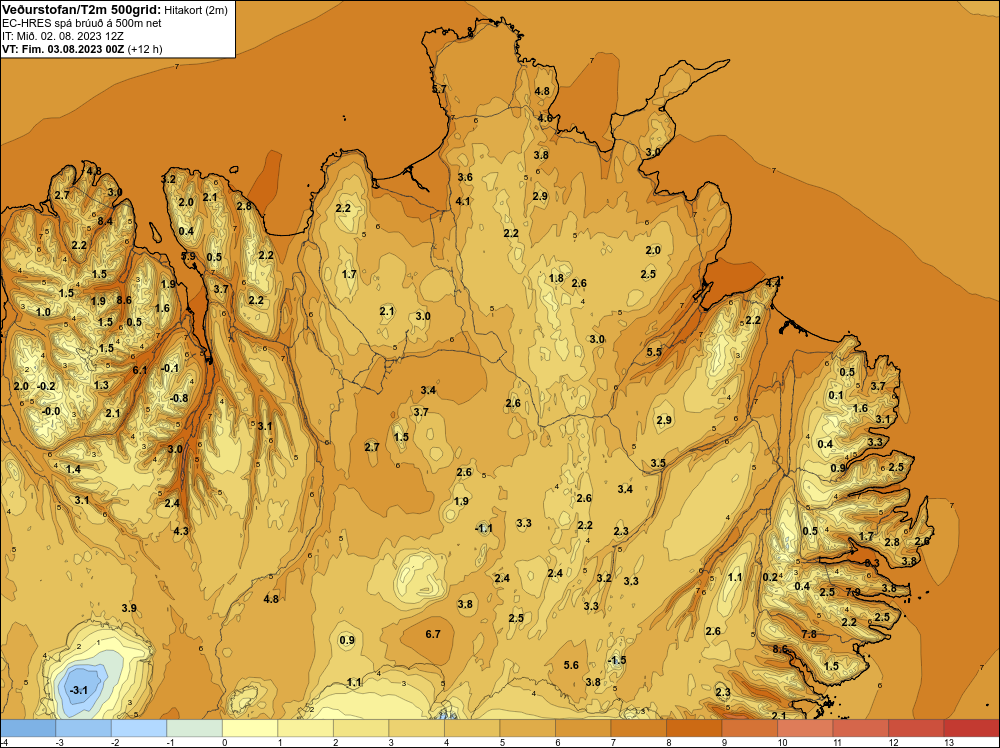Click the -0.8 temperature value

[x=179, y=398]
